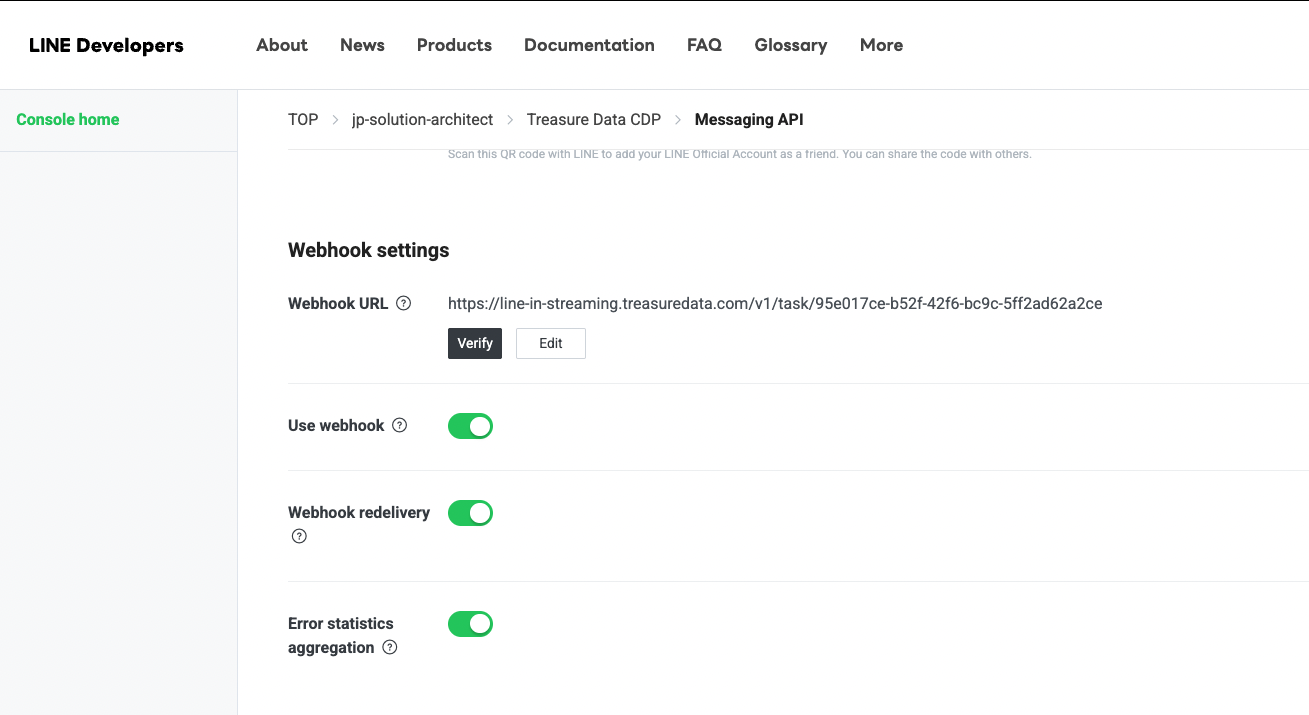Screen dimensions: 1309x715
Task: Click the Use webhook help icon
Action: [x=400, y=425]
